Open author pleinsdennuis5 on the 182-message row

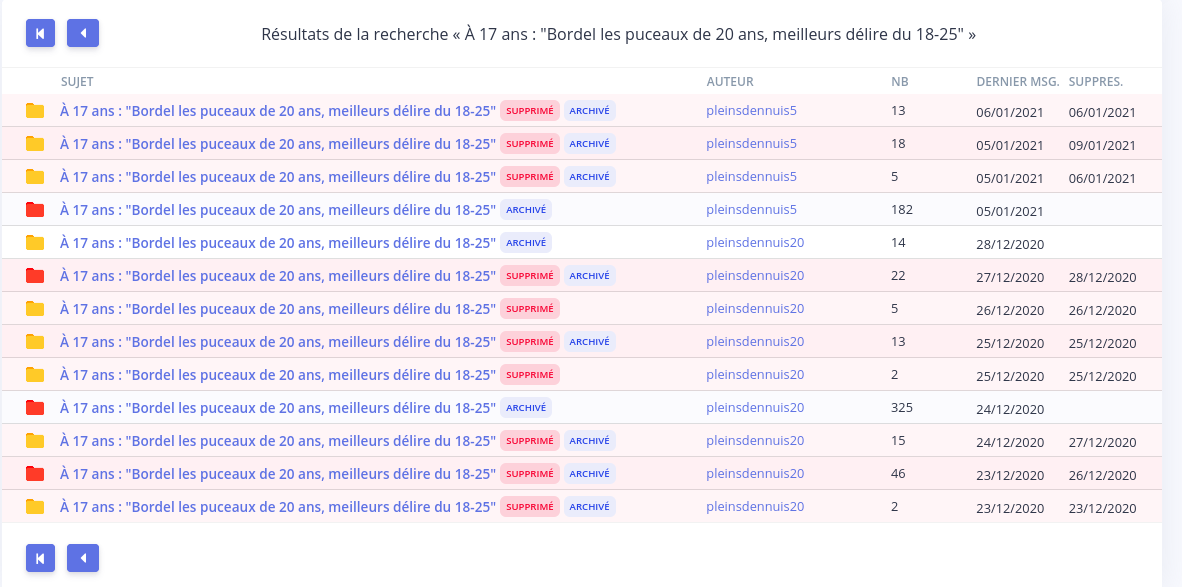pos(752,209)
